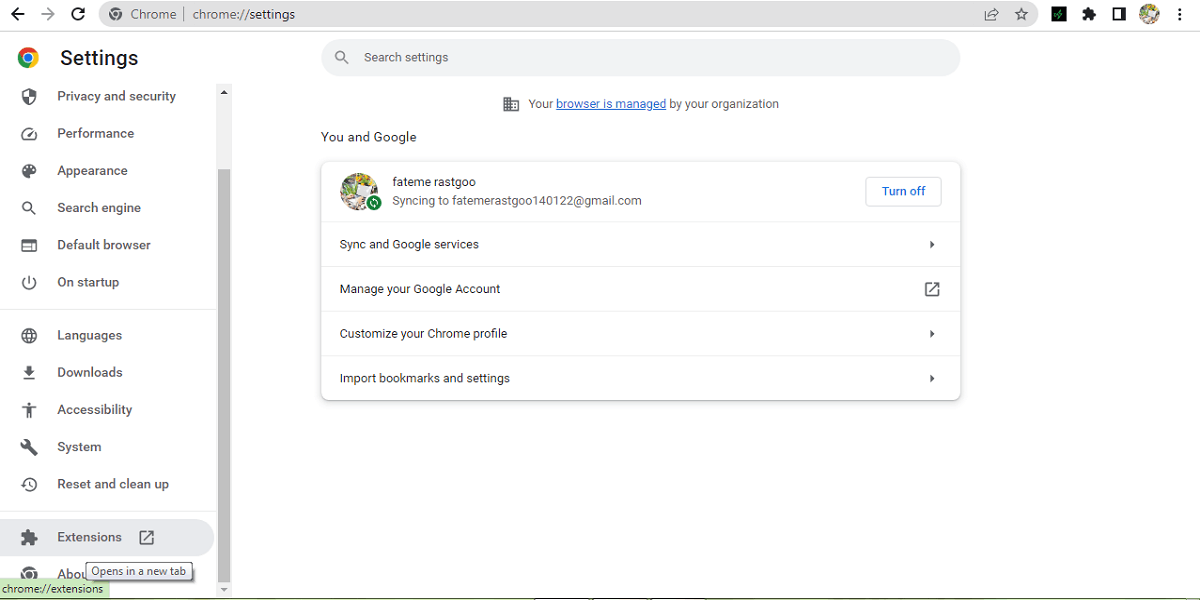The width and height of the screenshot is (1200, 600).
Task: Open Extensions from the sidebar
Action: click(107, 538)
